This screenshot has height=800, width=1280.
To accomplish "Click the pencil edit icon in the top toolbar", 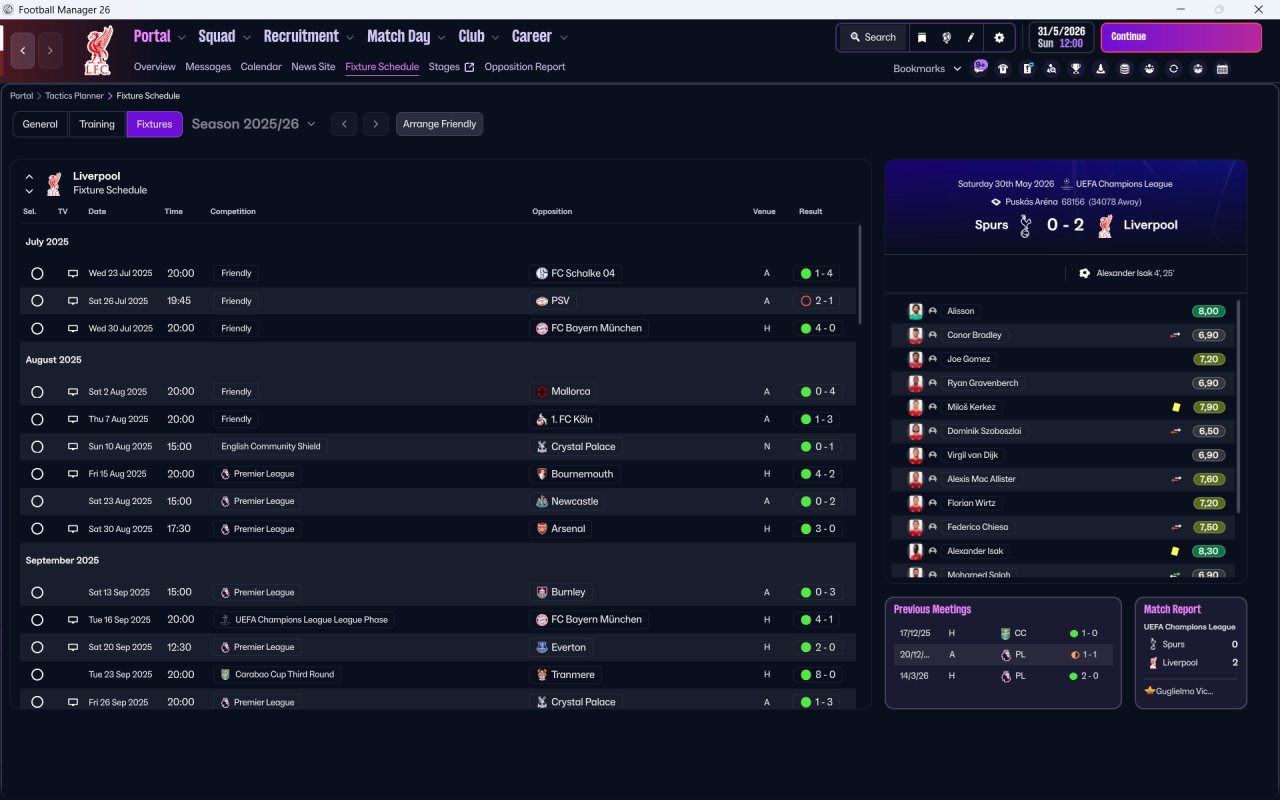I will coord(970,37).
